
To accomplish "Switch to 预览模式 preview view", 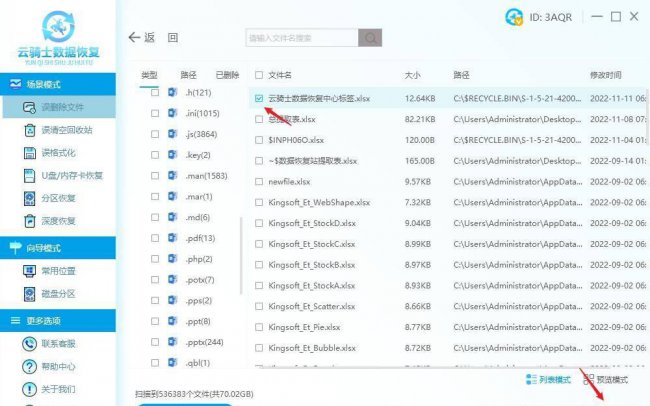I will click(x=606, y=379).
